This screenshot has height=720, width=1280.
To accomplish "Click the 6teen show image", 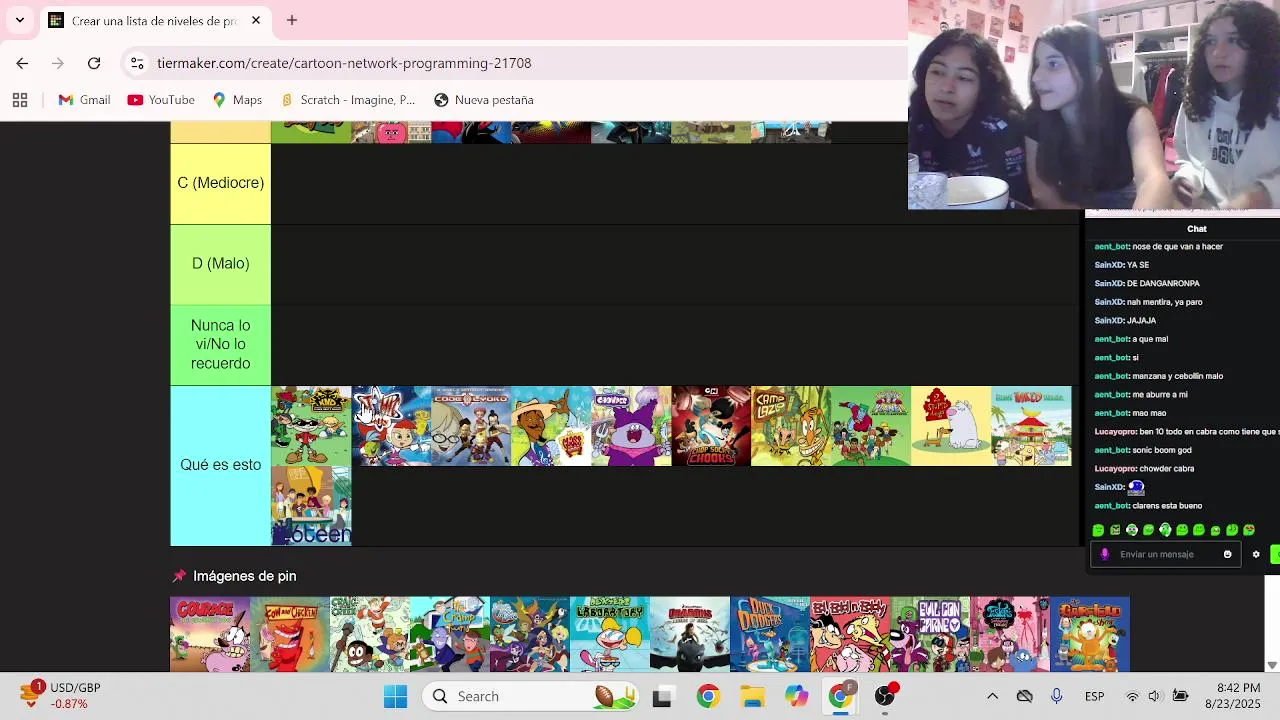I will [x=311, y=506].
